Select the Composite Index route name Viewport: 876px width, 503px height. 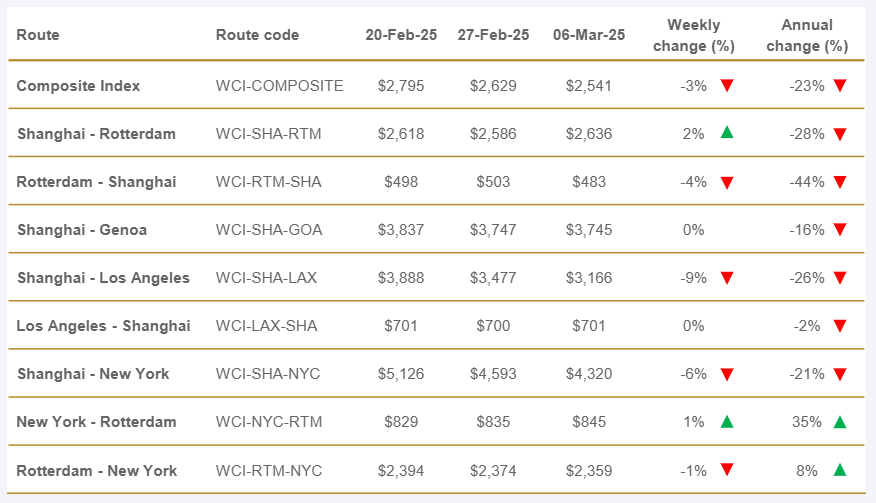click(78, 86)
